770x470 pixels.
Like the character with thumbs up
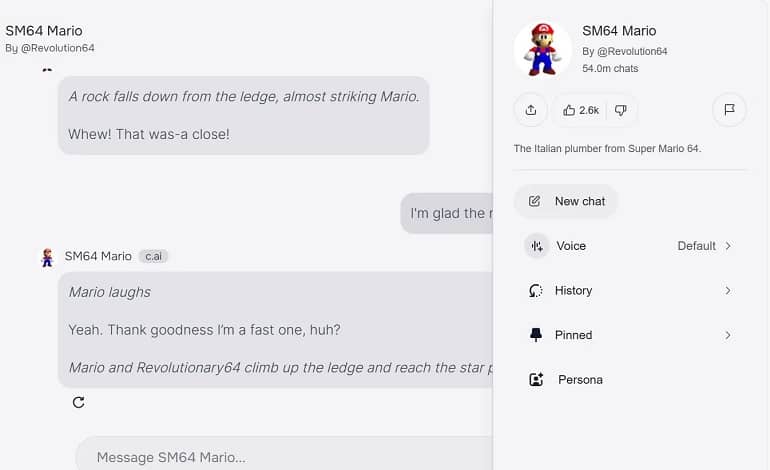click(580, 110)
